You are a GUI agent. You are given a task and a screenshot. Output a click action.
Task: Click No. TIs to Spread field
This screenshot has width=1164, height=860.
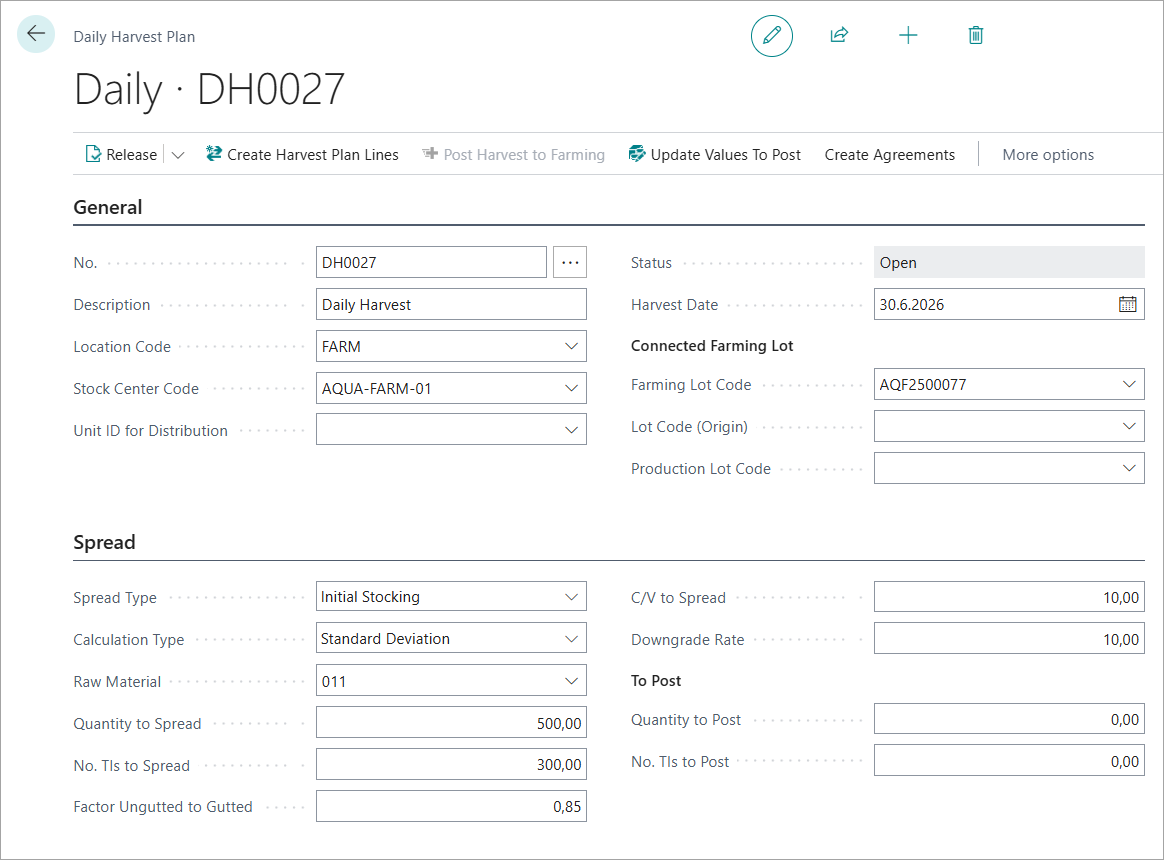pyautogui.click(x=451, y=764)
